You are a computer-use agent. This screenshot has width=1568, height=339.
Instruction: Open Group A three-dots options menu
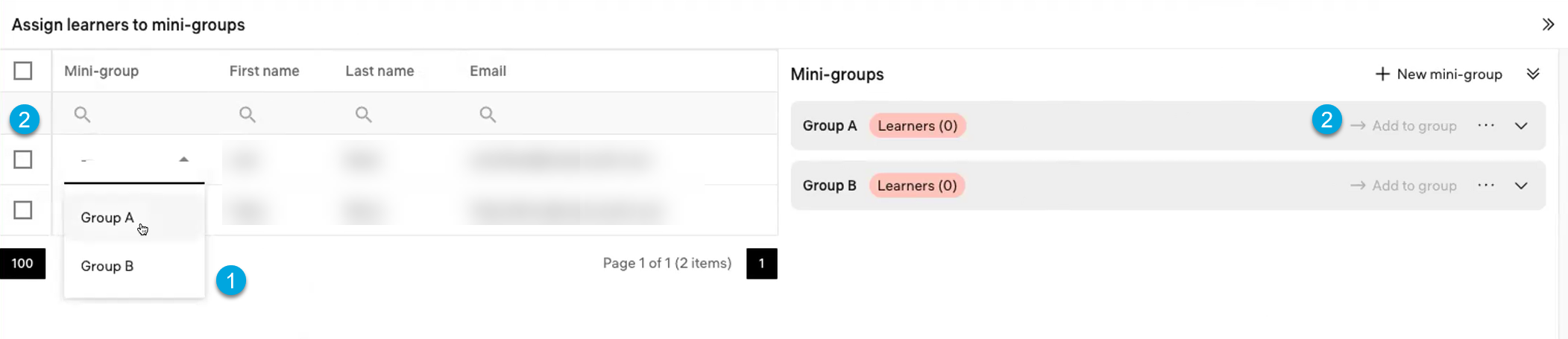1486,126
